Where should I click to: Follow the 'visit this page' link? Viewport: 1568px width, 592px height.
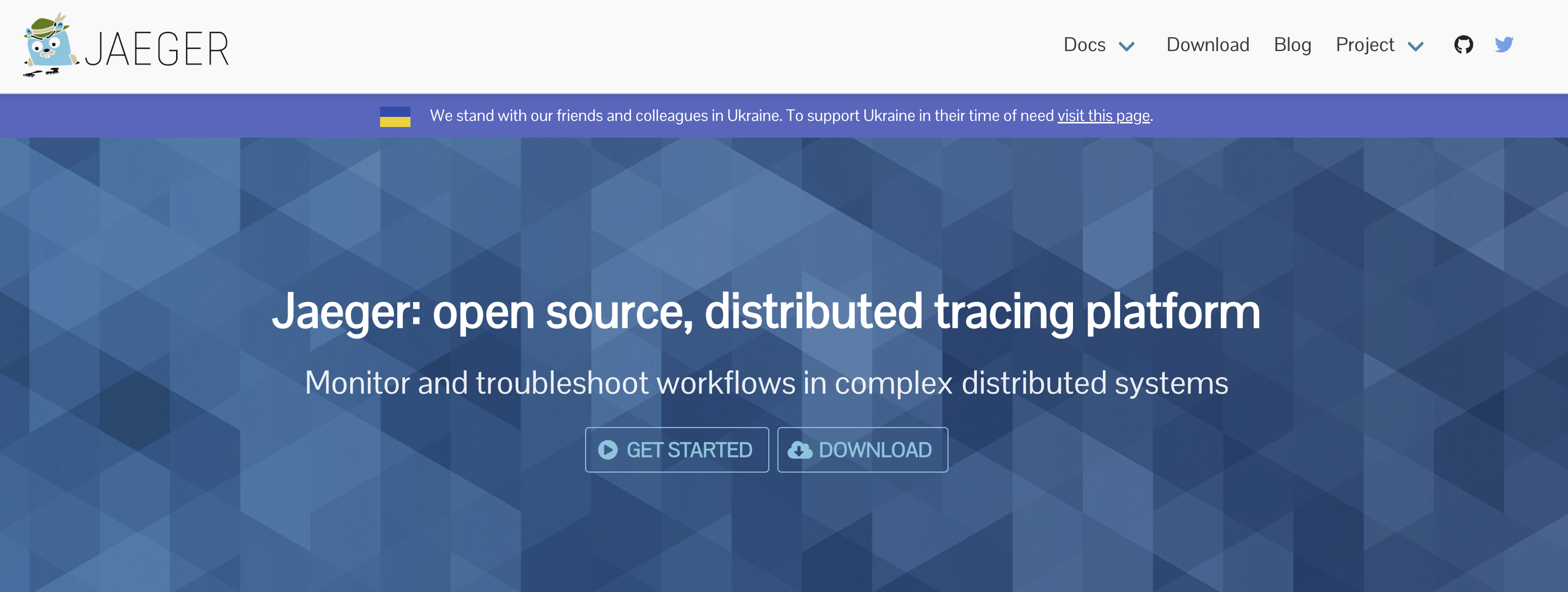tap(1103, 115)
